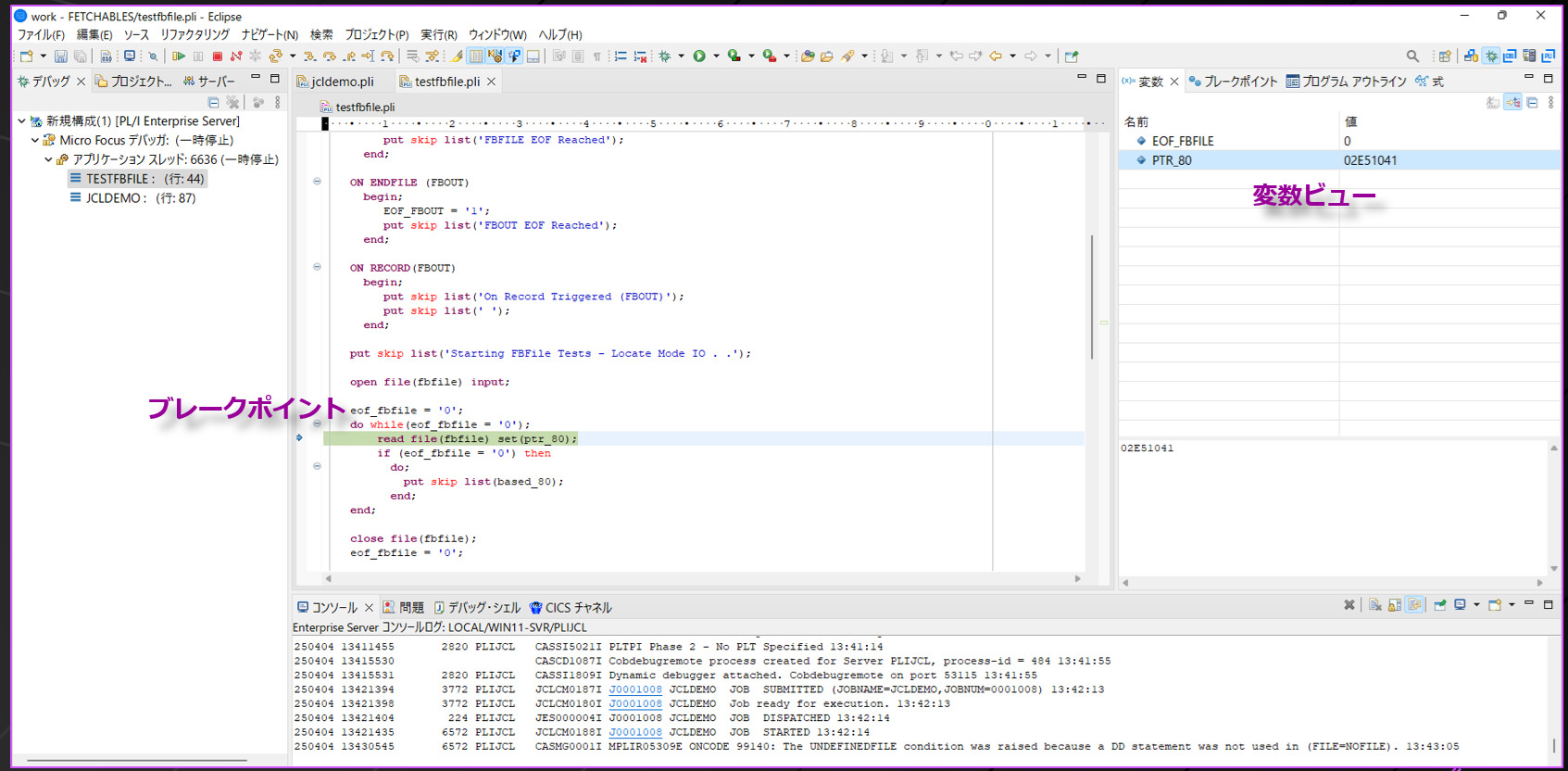Click Clear Console icon

1375,605
